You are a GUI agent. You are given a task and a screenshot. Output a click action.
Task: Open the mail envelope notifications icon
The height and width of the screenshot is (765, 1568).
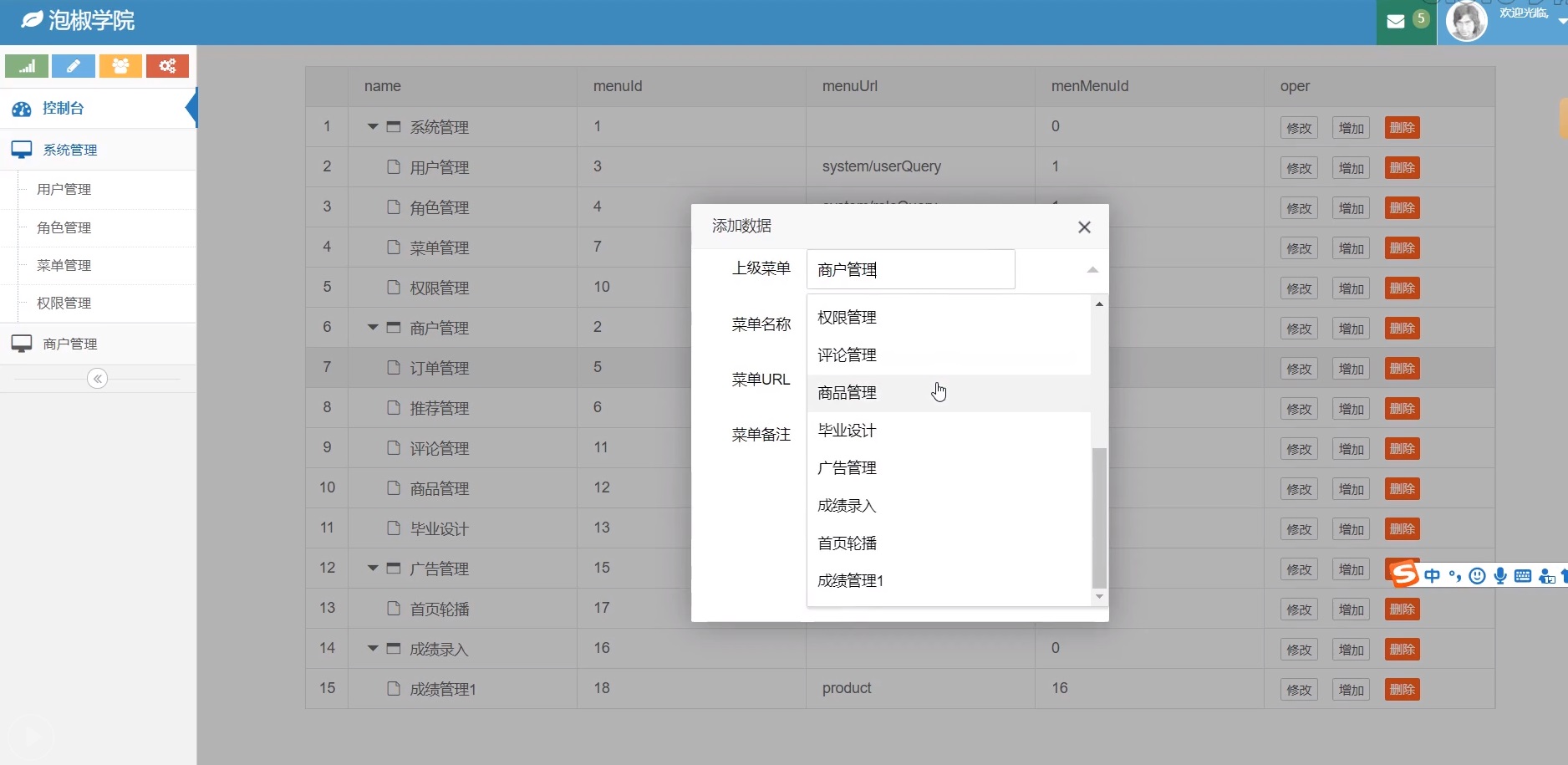tap(1395, 22)
